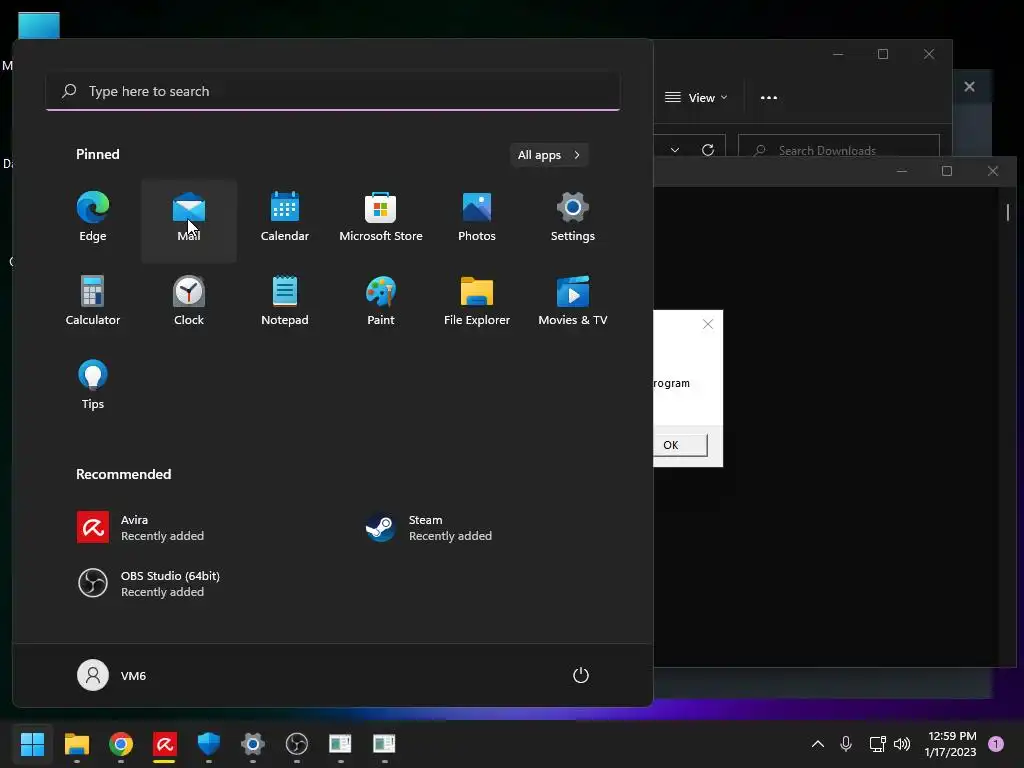This screenshot has height=768, width=1024.
Task: Open the Paint app
Action: 381,301
